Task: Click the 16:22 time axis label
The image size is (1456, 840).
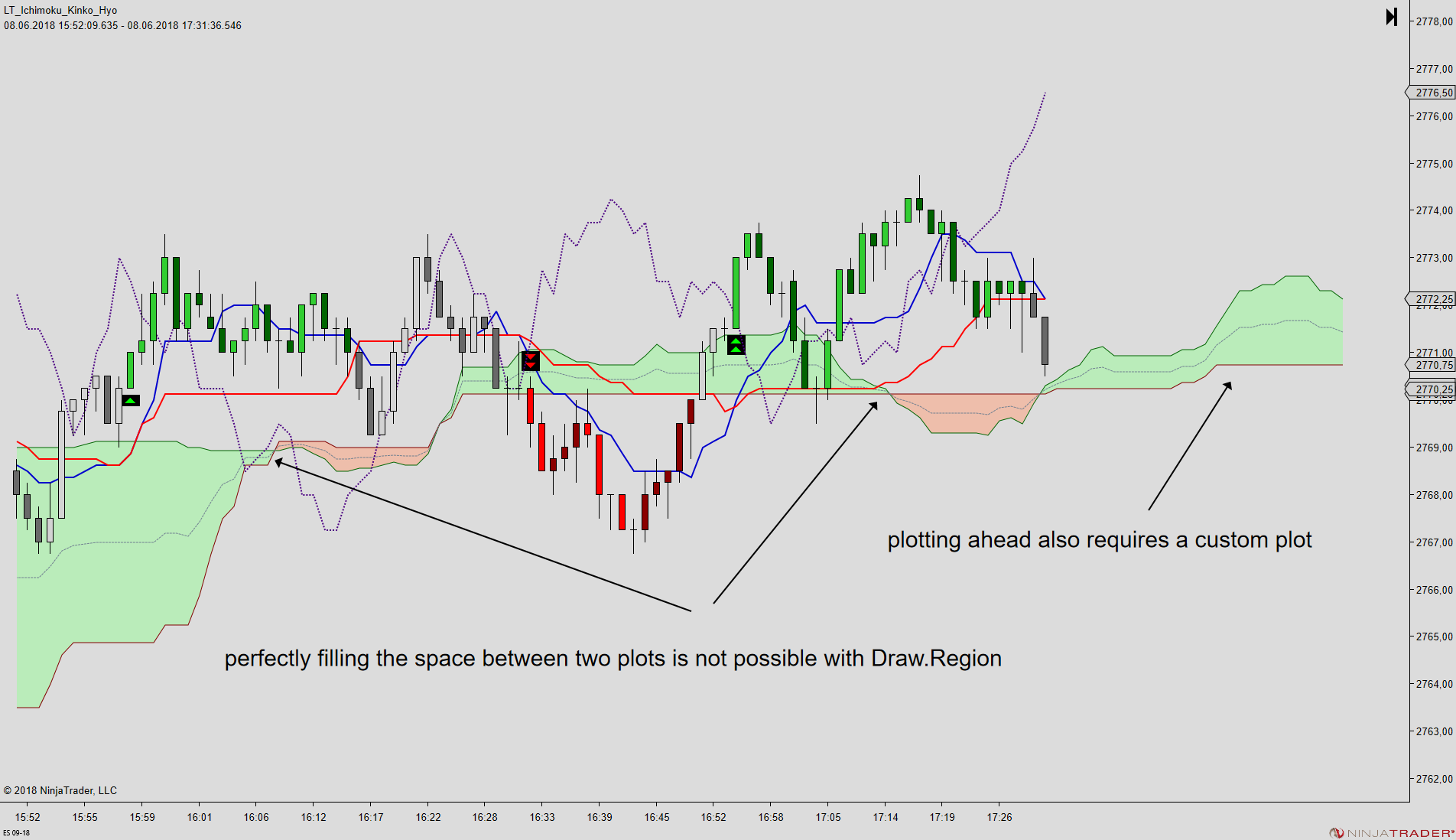Action: point(428,817)
